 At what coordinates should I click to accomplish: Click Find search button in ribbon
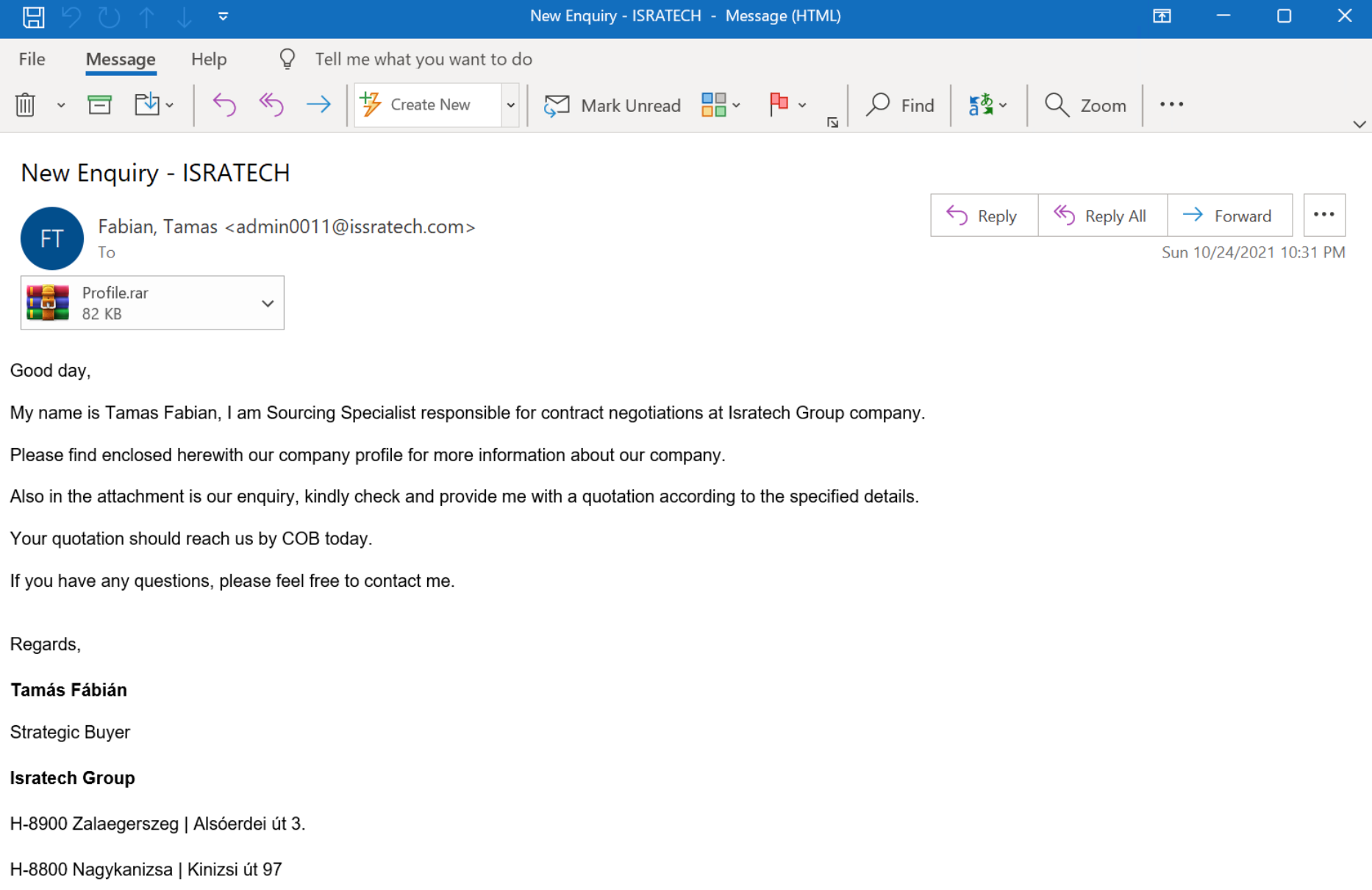tap(900, 105)
